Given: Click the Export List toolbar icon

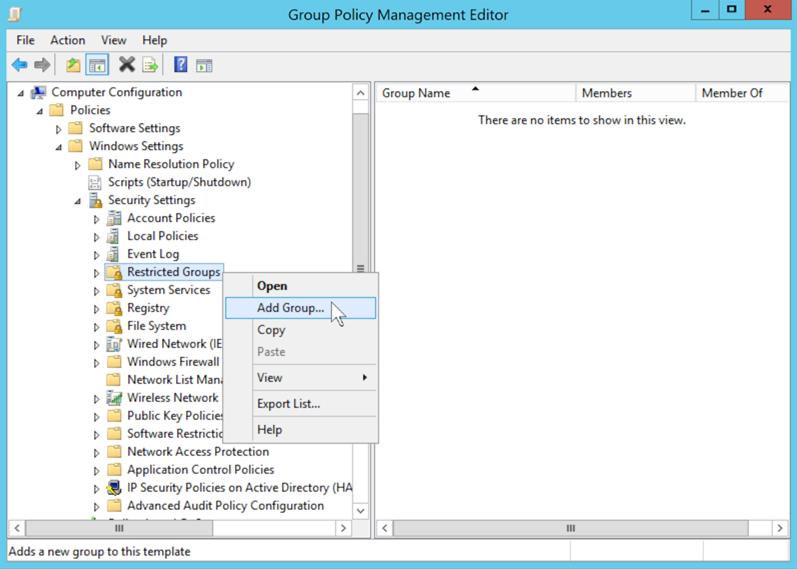Looking at the screenshot, I should click(x=150, y=66).
